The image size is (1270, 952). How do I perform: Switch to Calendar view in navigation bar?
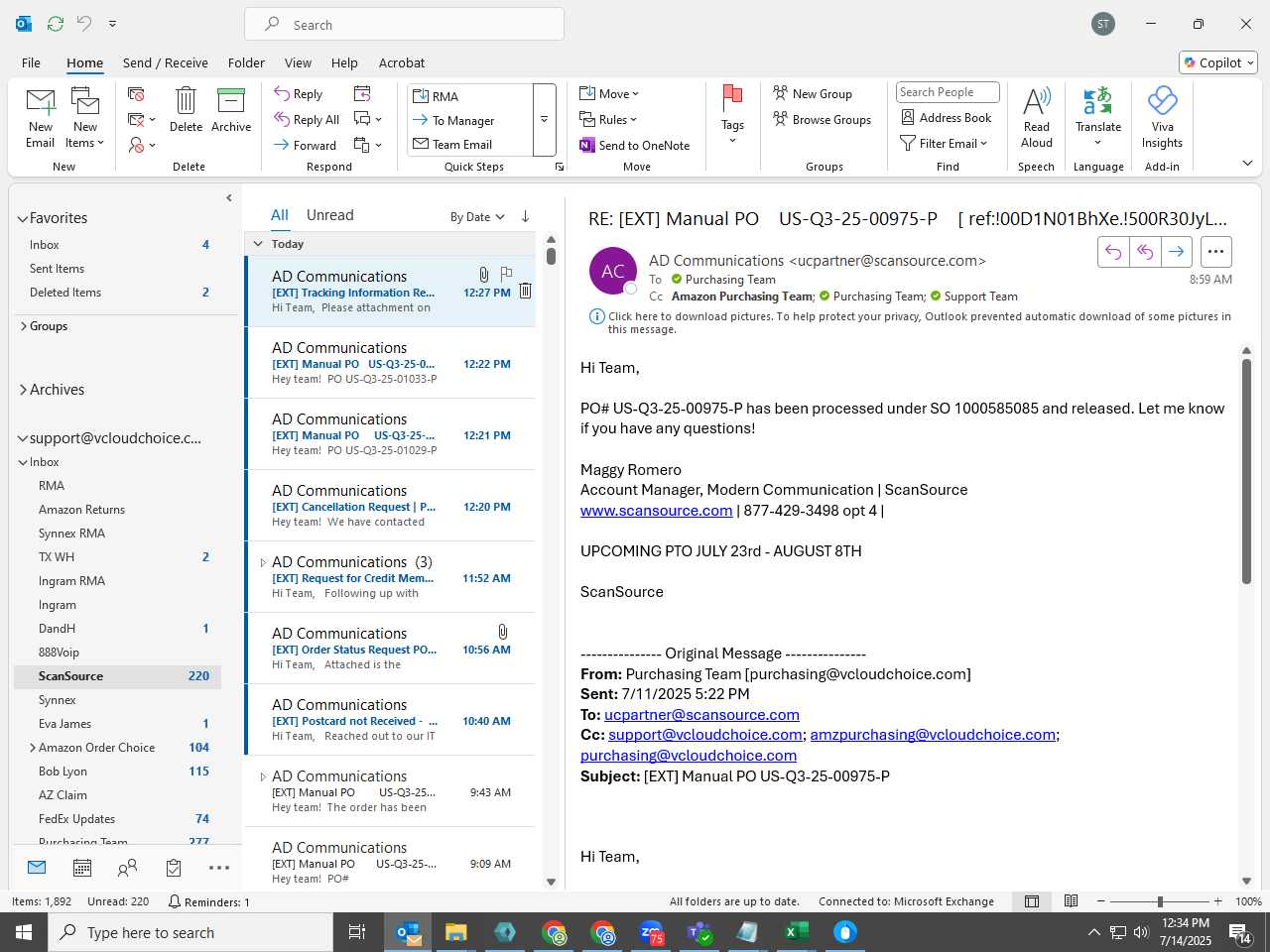coord(82,868)
